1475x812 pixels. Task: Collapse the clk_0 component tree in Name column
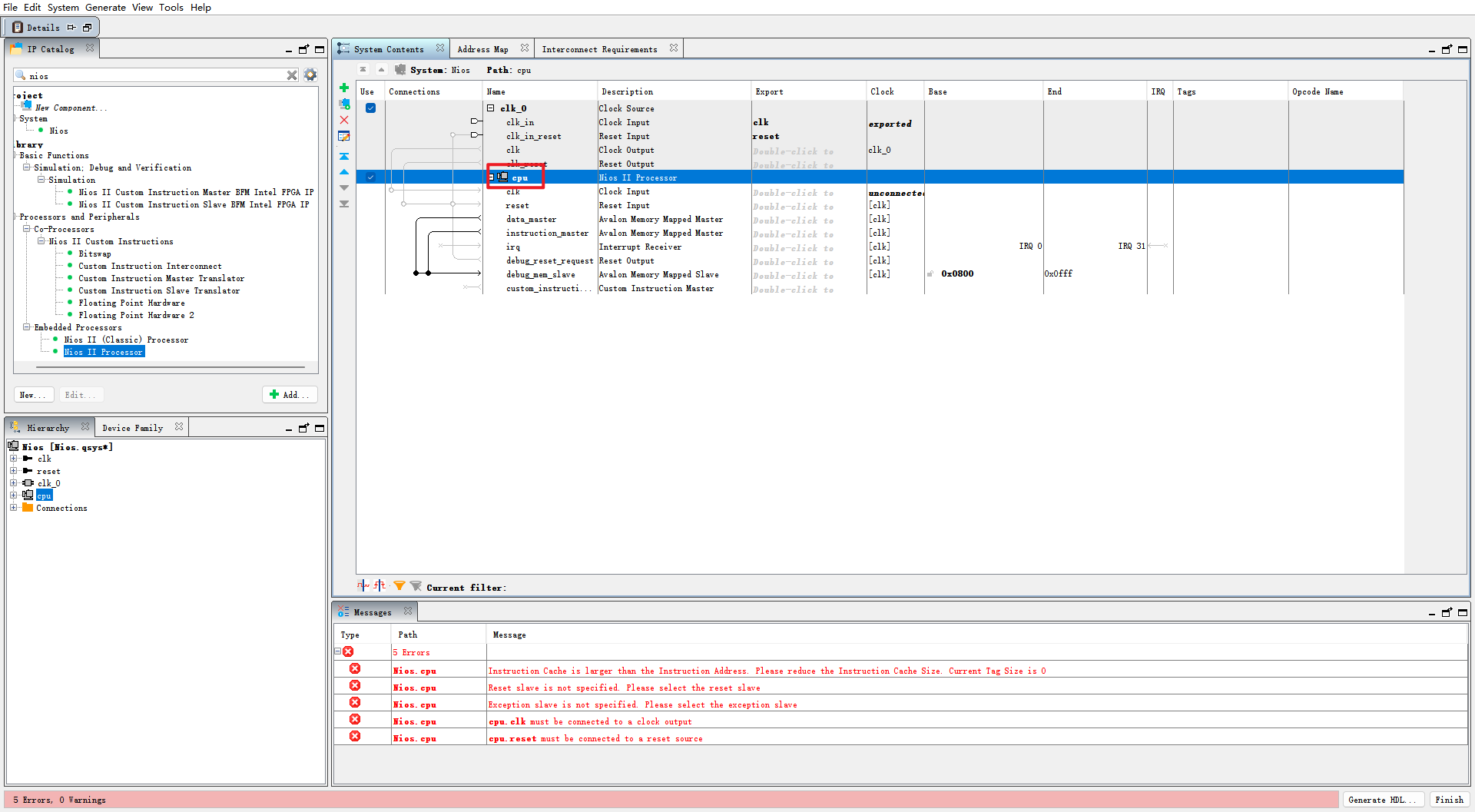point(490,108)
